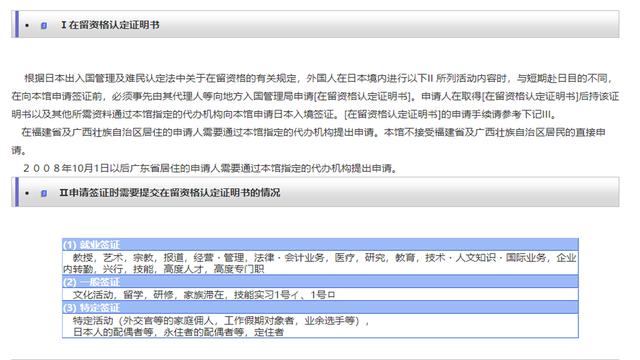
Task: Click the bullet before section Ⅱ heading
Action: (27, 193)
